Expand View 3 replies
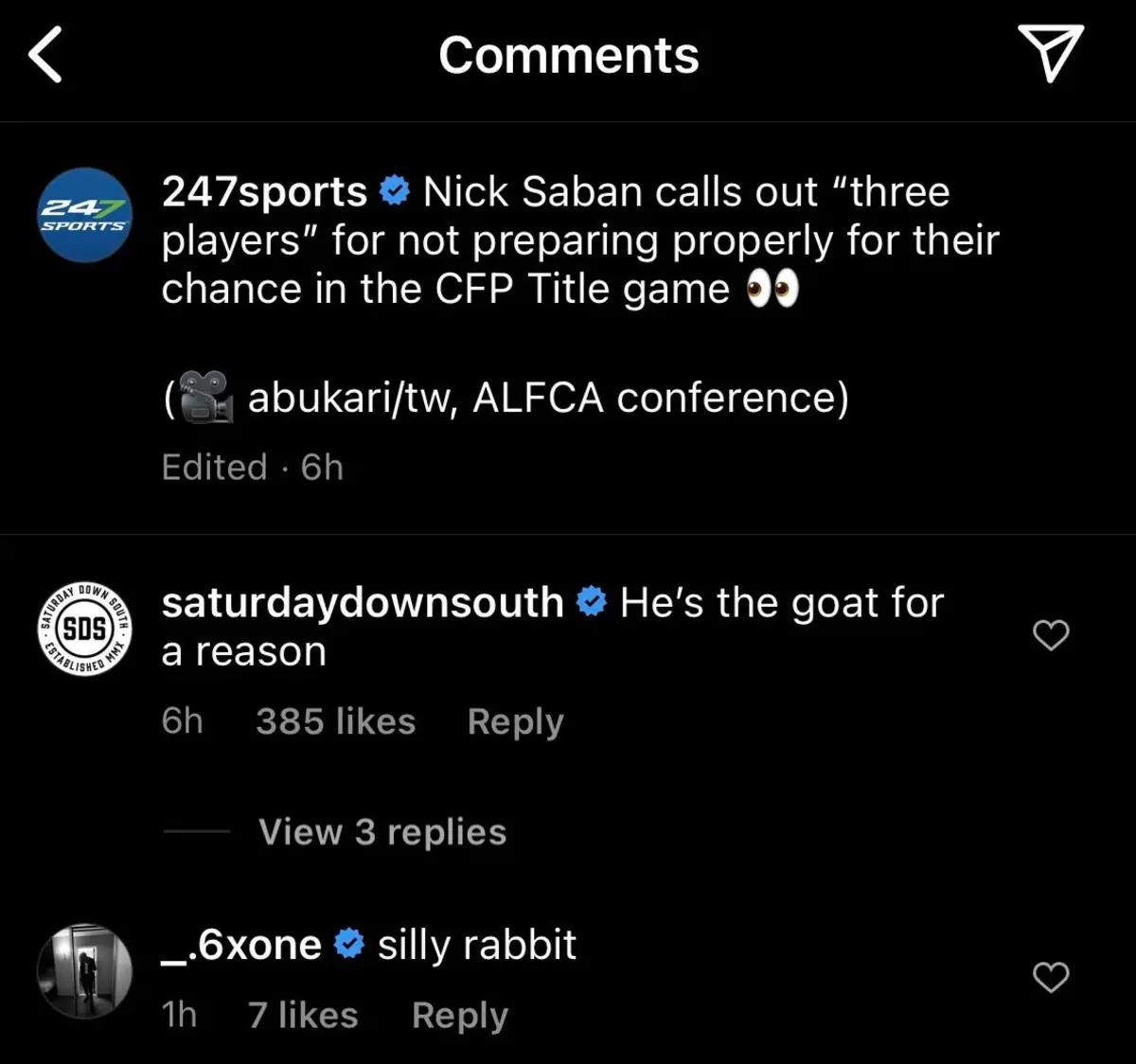 click(382, 832)
